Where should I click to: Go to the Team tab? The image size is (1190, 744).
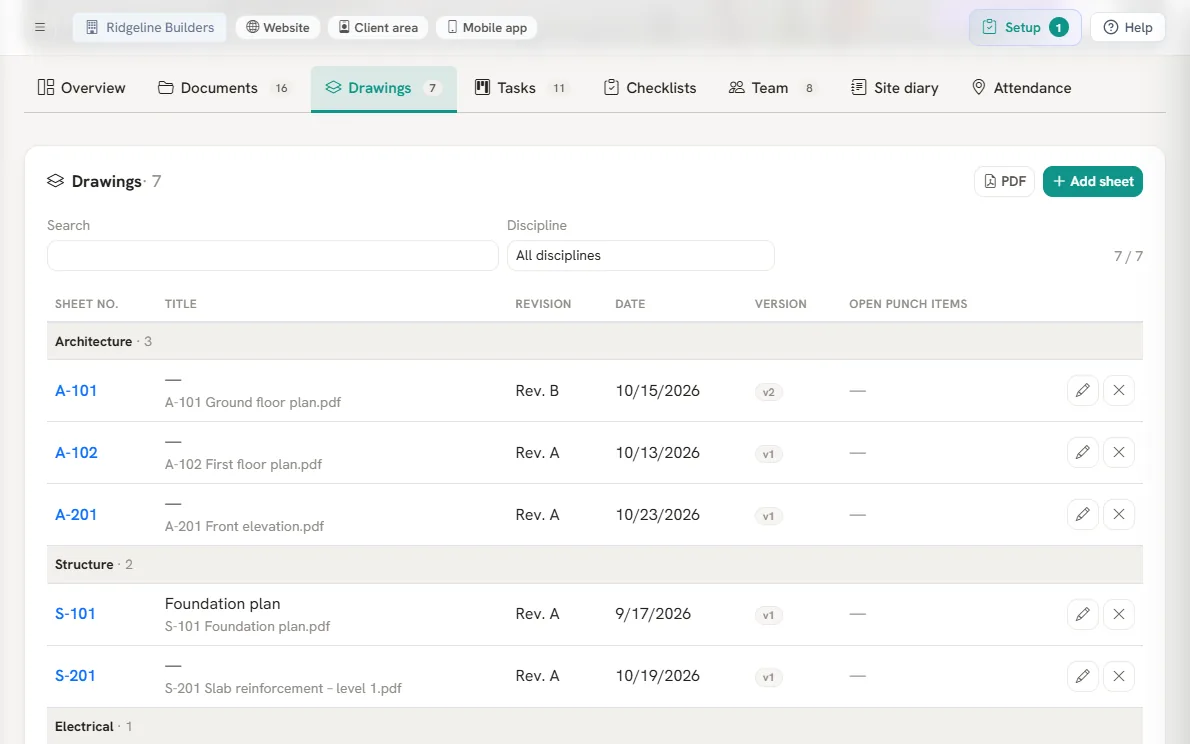[x=772, y=88]
